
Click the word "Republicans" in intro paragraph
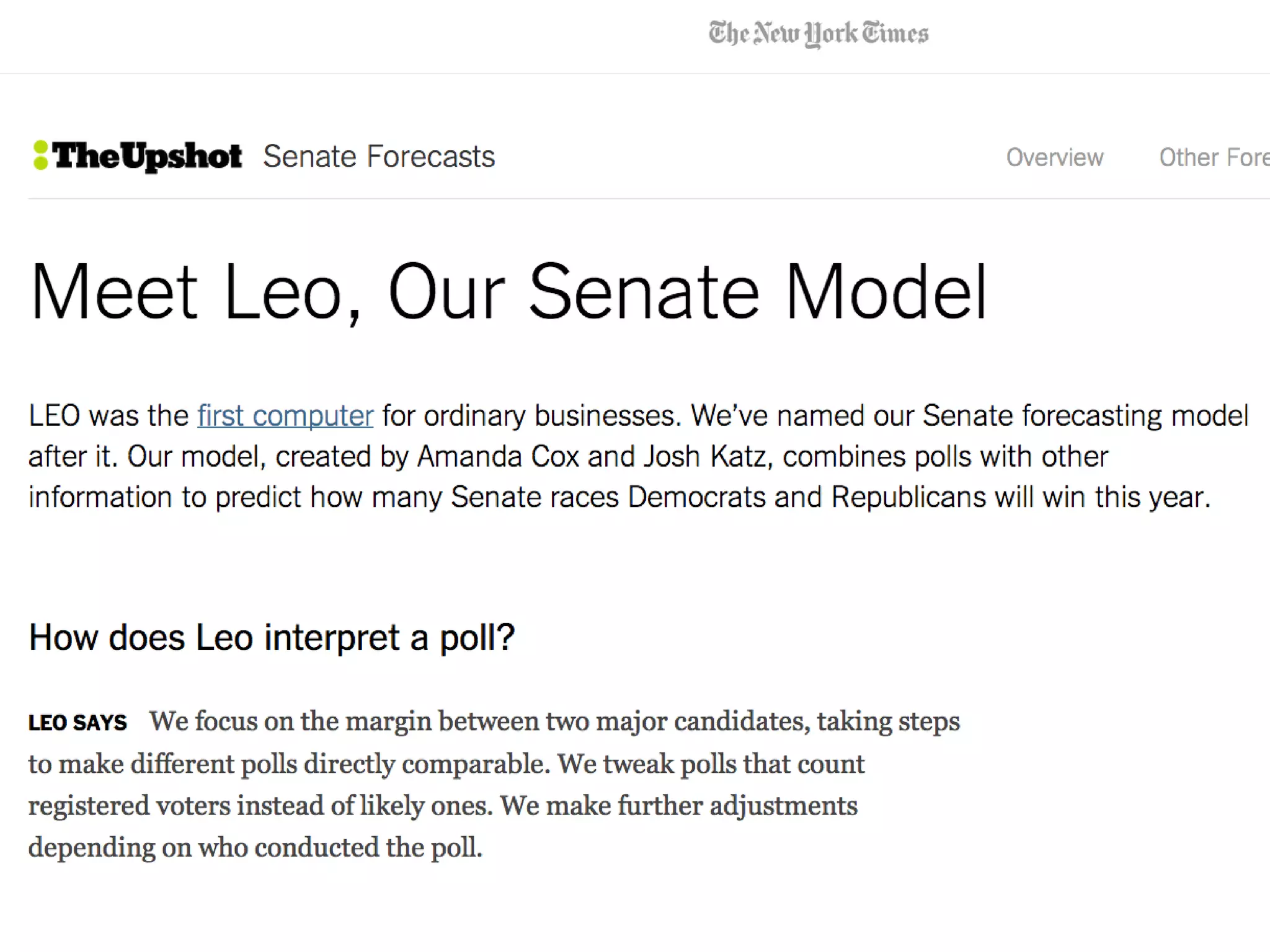908,497
